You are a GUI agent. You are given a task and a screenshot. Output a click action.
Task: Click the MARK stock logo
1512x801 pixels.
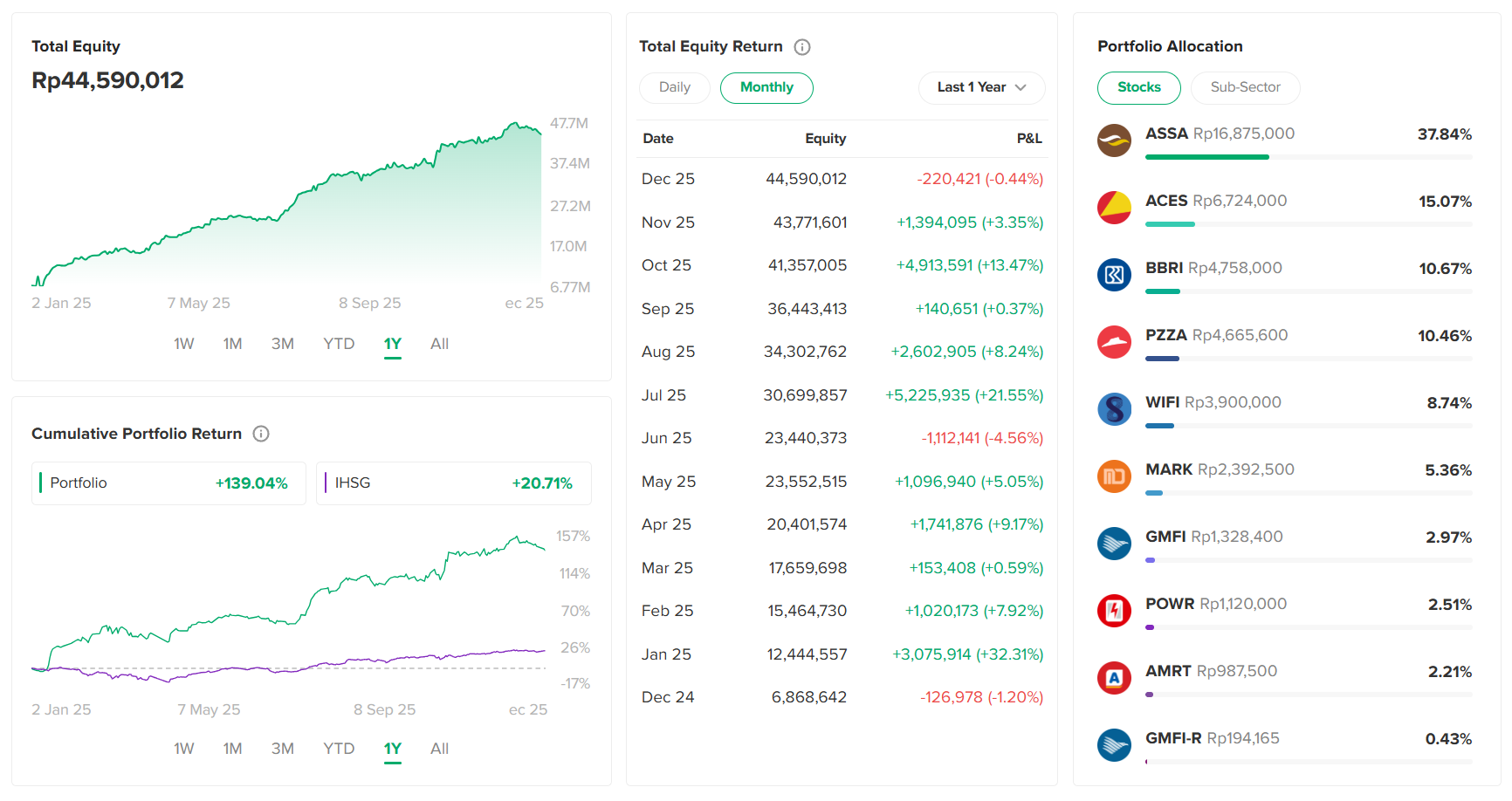[x=1114, y=476]
